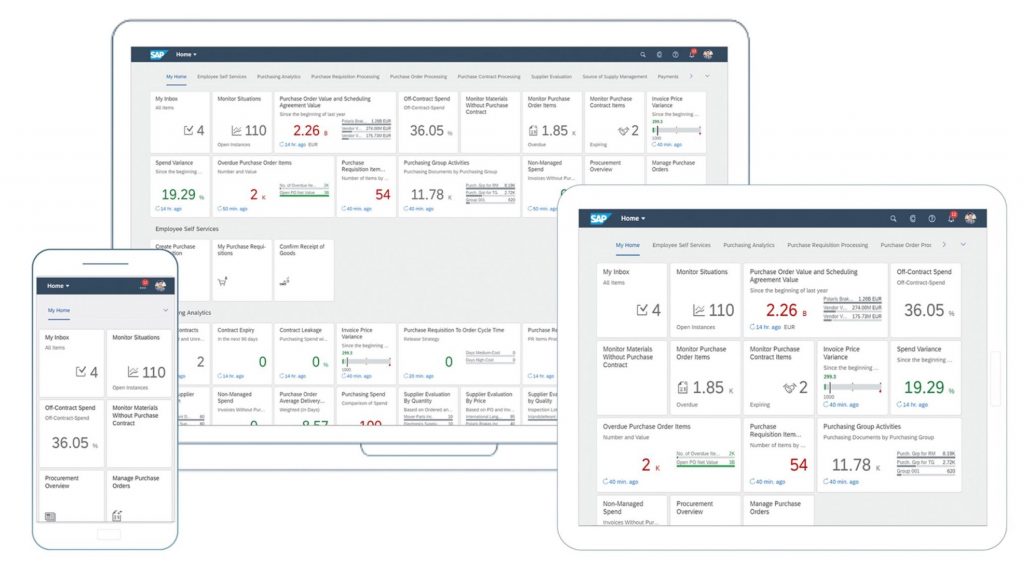Click the device/mobile icon in the header
Screen dimensions: 1024x576
coord(659,55)
